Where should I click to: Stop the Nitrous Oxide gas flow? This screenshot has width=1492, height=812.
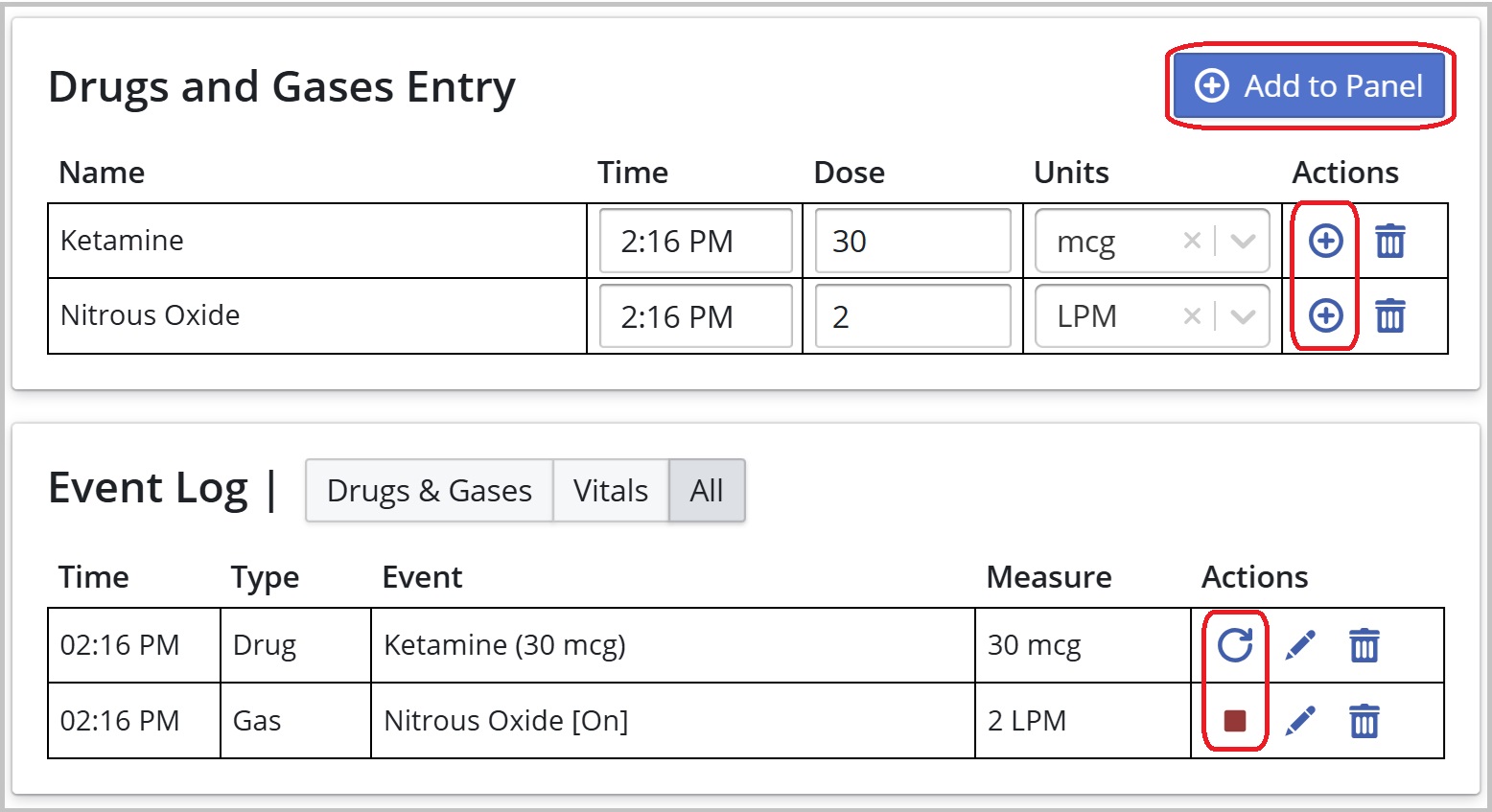[x=1235, y=721]
